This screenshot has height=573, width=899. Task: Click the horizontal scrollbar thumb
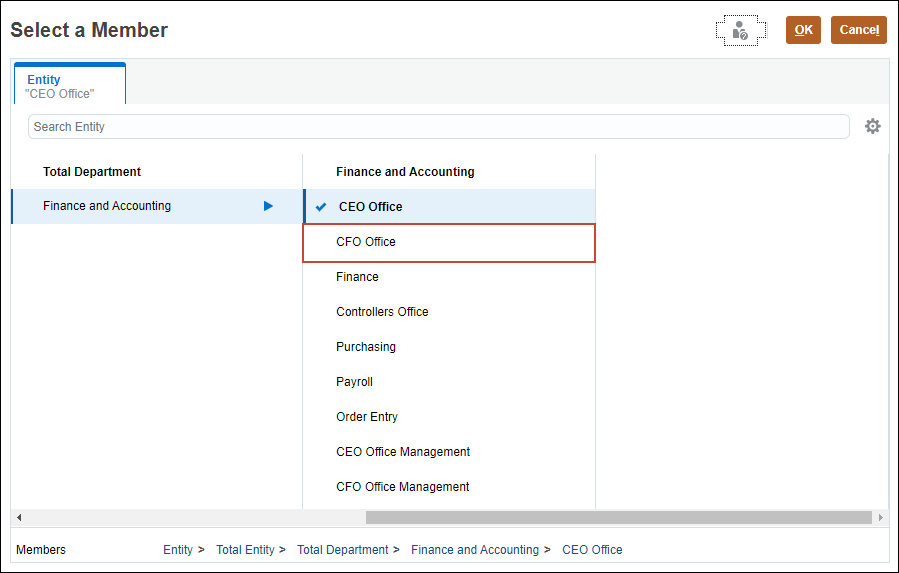(x=619, y=517)
